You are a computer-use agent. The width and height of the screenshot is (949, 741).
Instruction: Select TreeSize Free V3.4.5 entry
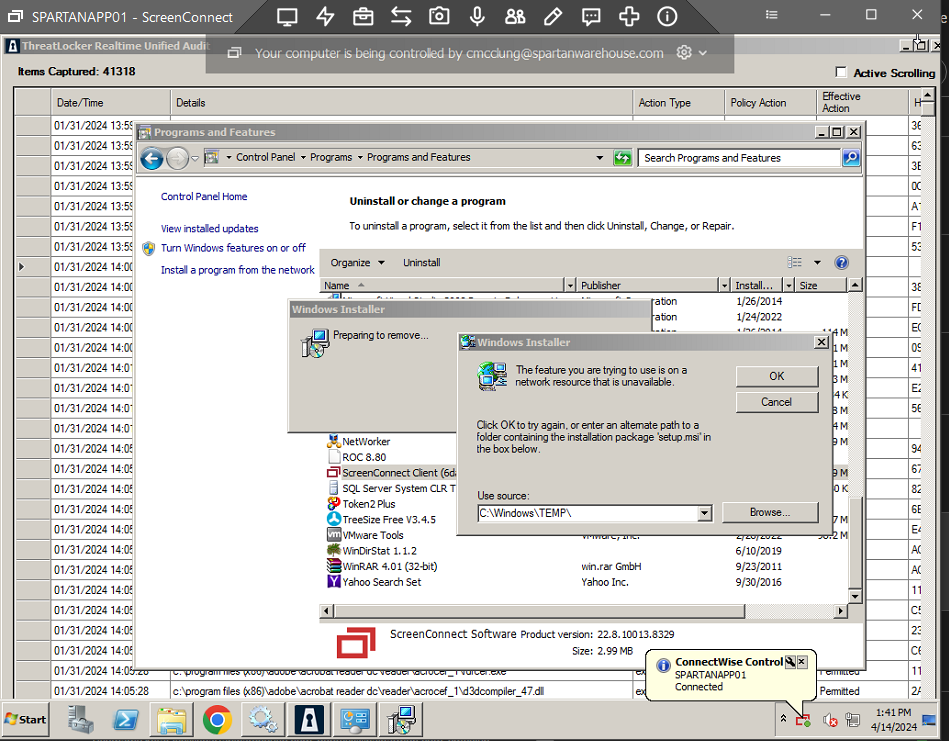(389, 519)
